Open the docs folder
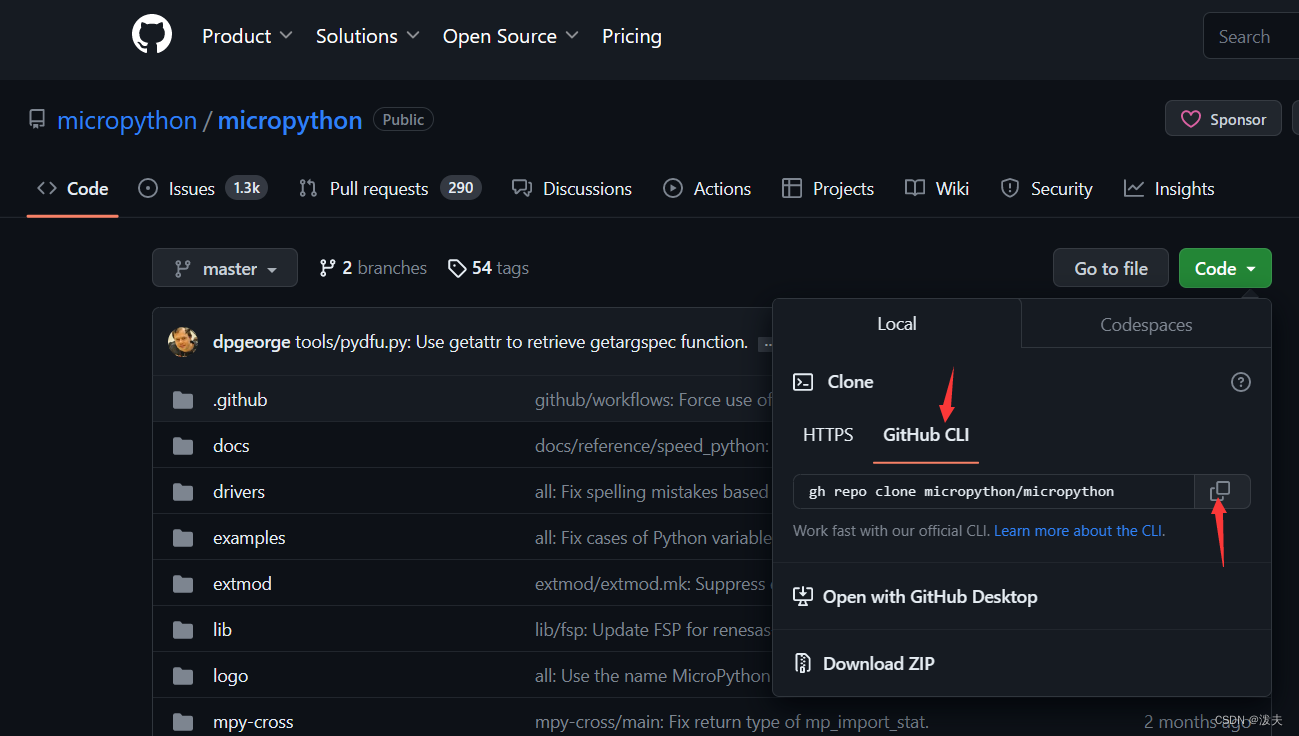 (x=231, y=446)
